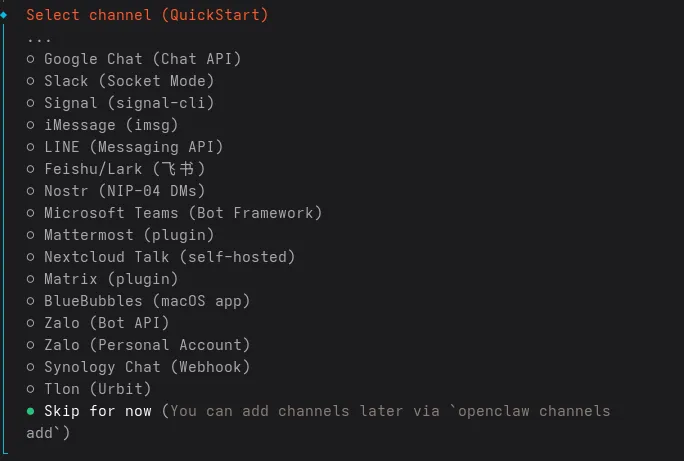Choose Feishu/Lark channel option
The height and width of the screenshot is (461, 684).
click(124, 169)
